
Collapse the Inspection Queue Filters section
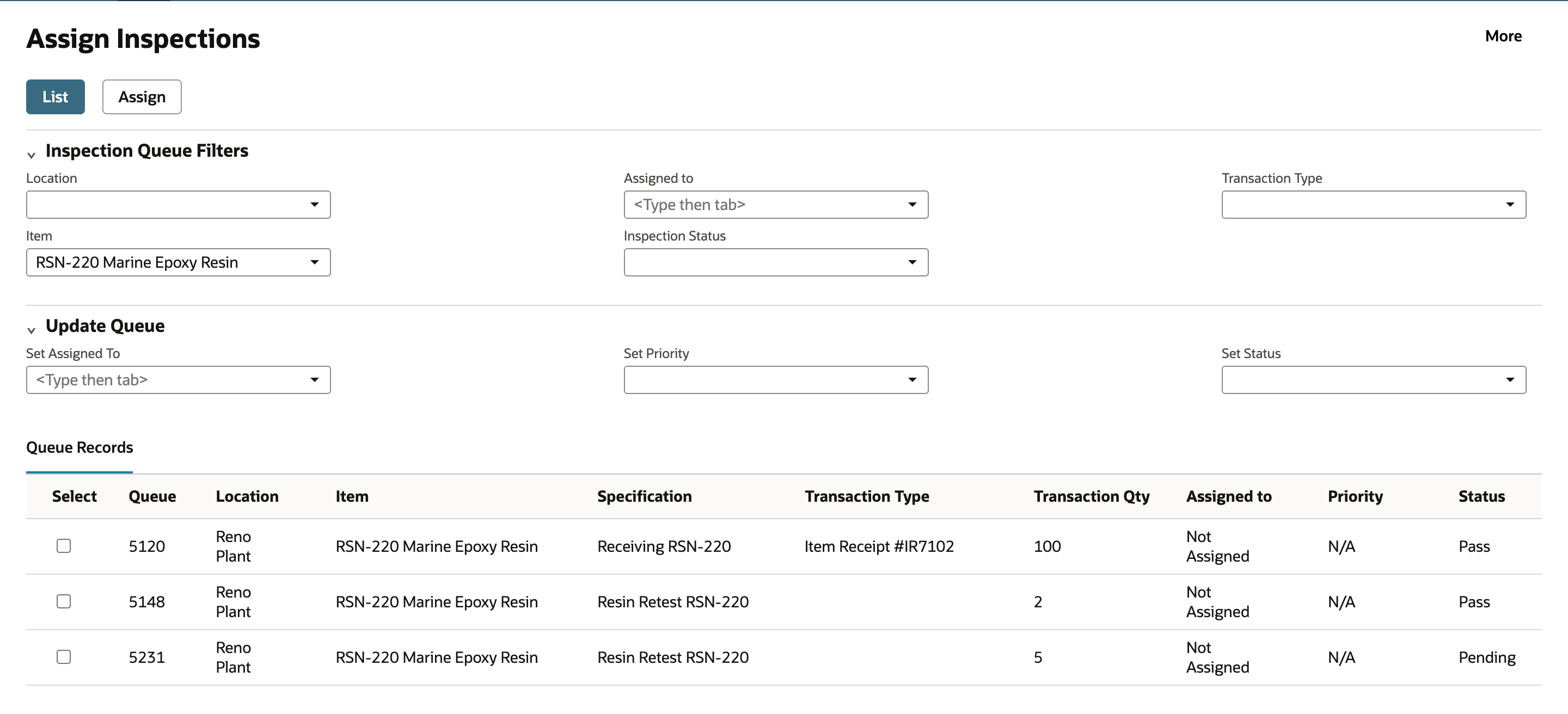[x=32, y=155]
